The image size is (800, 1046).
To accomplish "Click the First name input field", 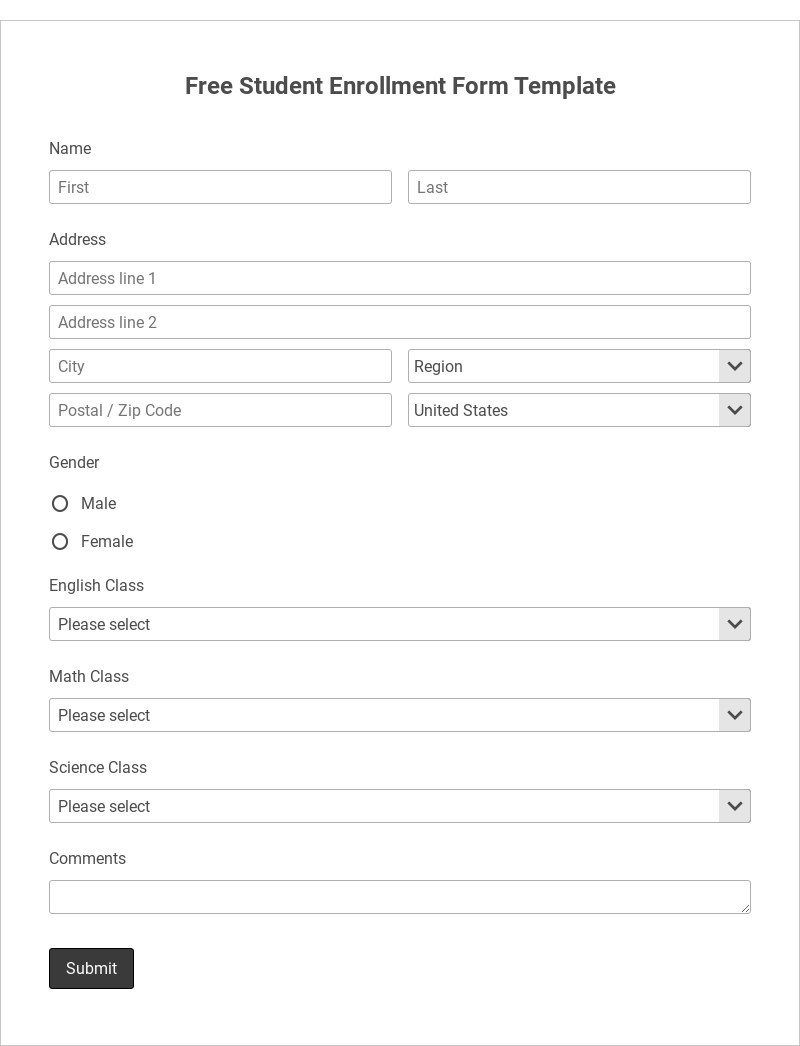I will 220,187.
